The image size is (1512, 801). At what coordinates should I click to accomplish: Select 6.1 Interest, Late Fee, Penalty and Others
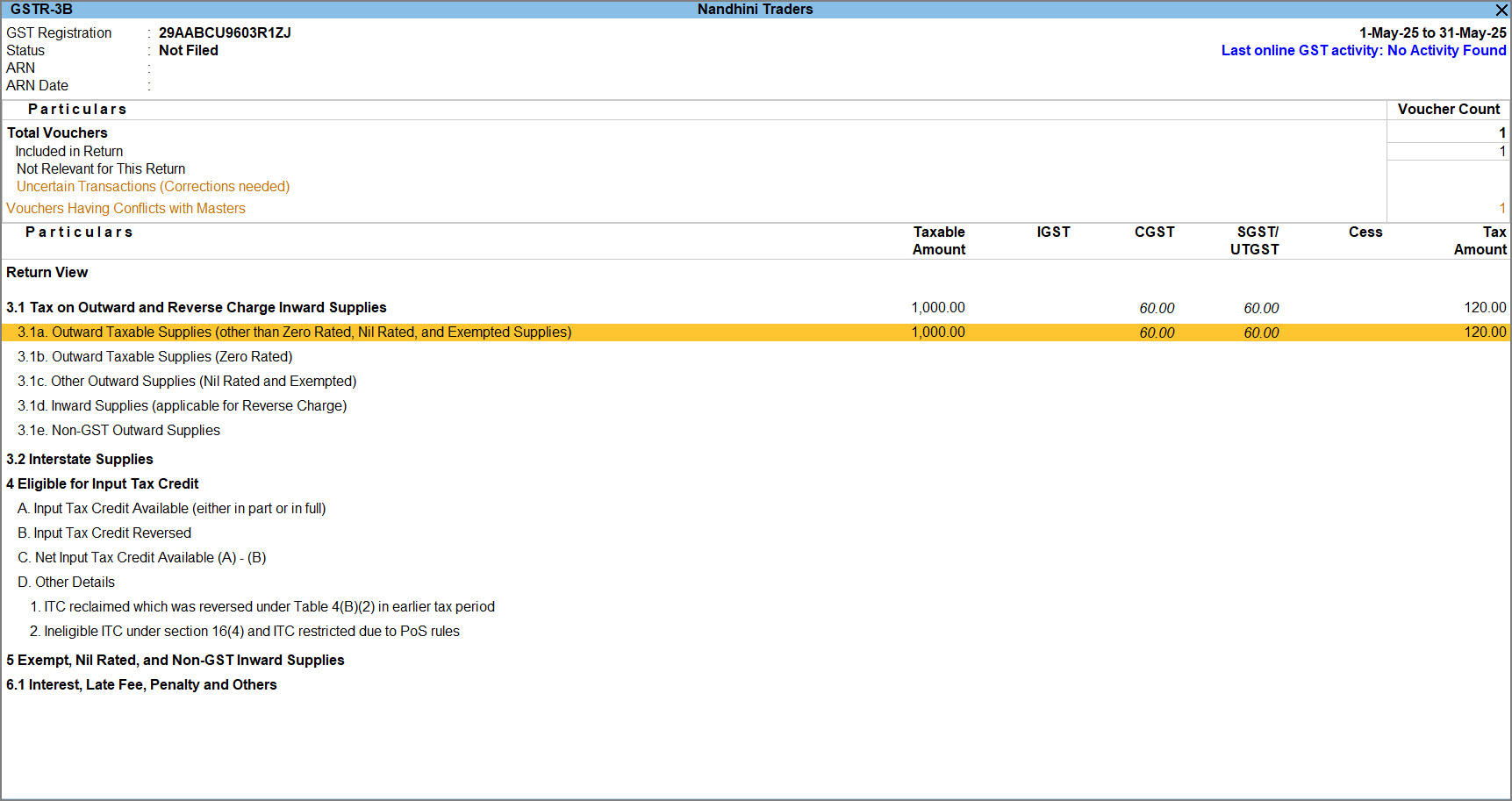[x=141, y=684]
